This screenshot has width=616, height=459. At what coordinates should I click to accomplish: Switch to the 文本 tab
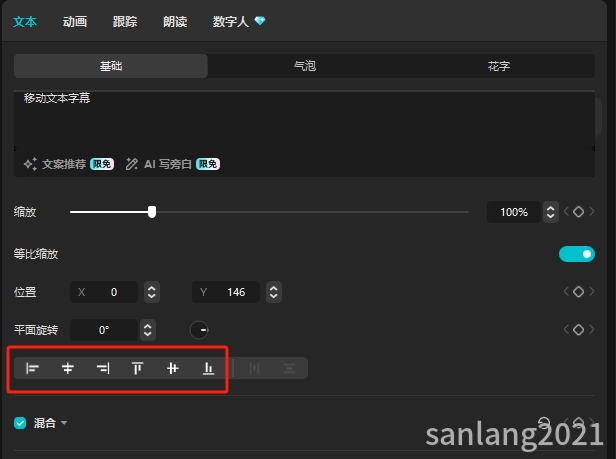point(25,22)
